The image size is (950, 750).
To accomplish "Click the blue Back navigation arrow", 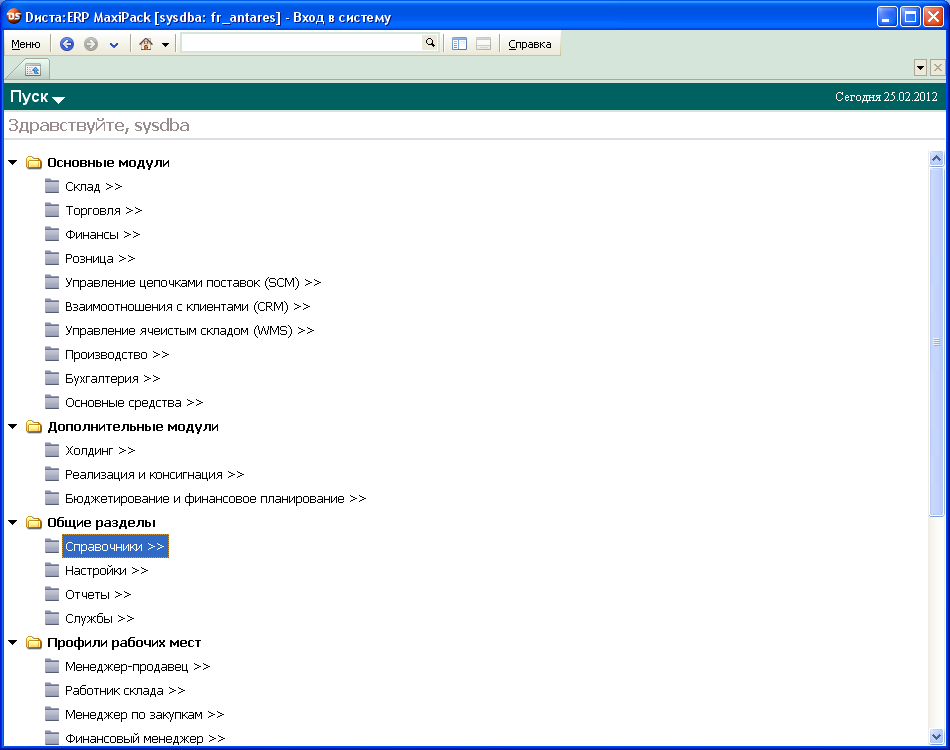I will tap(67, 44).
